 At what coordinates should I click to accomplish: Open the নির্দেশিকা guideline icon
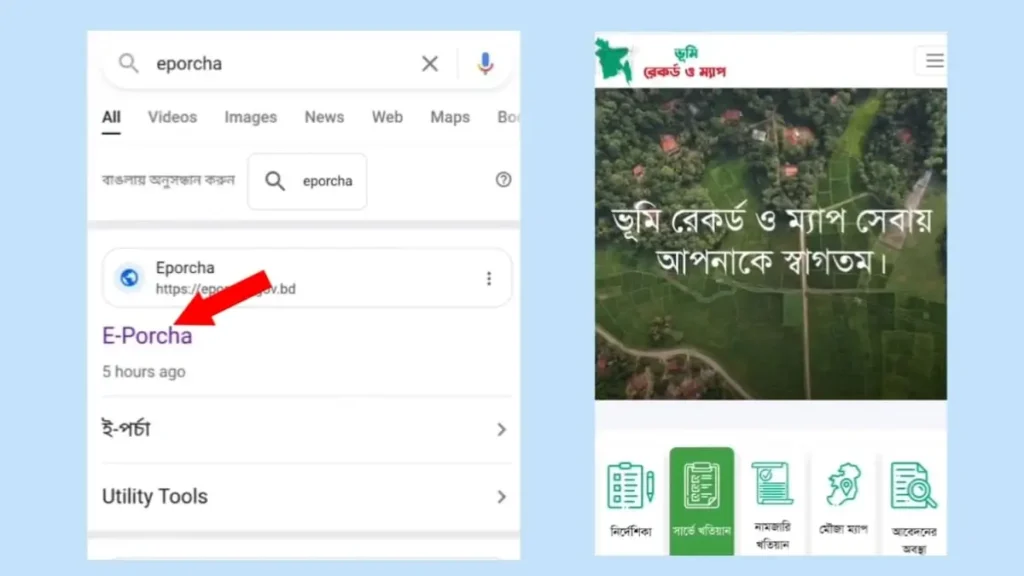click(x=631, y=497)
